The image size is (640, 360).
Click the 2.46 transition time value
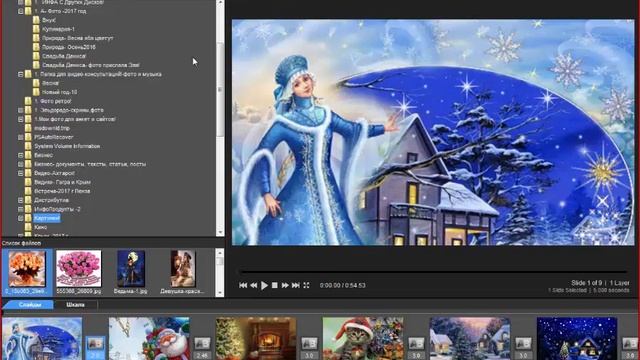[202, 356]
